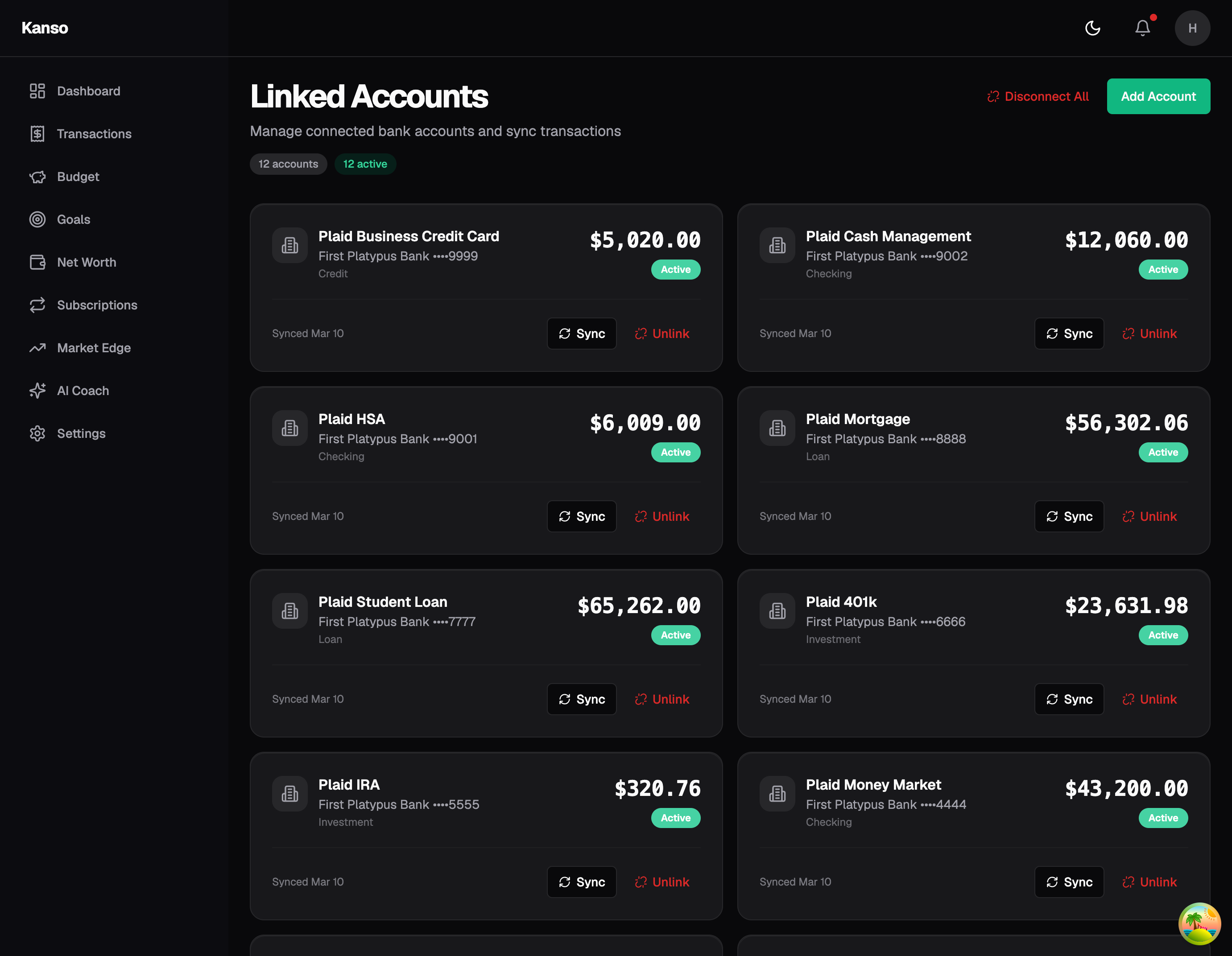Image resolution: width=1232 pixels, height=956 pixels.
Task: Open the Dashboard grid icon
Action: [37, 91]
